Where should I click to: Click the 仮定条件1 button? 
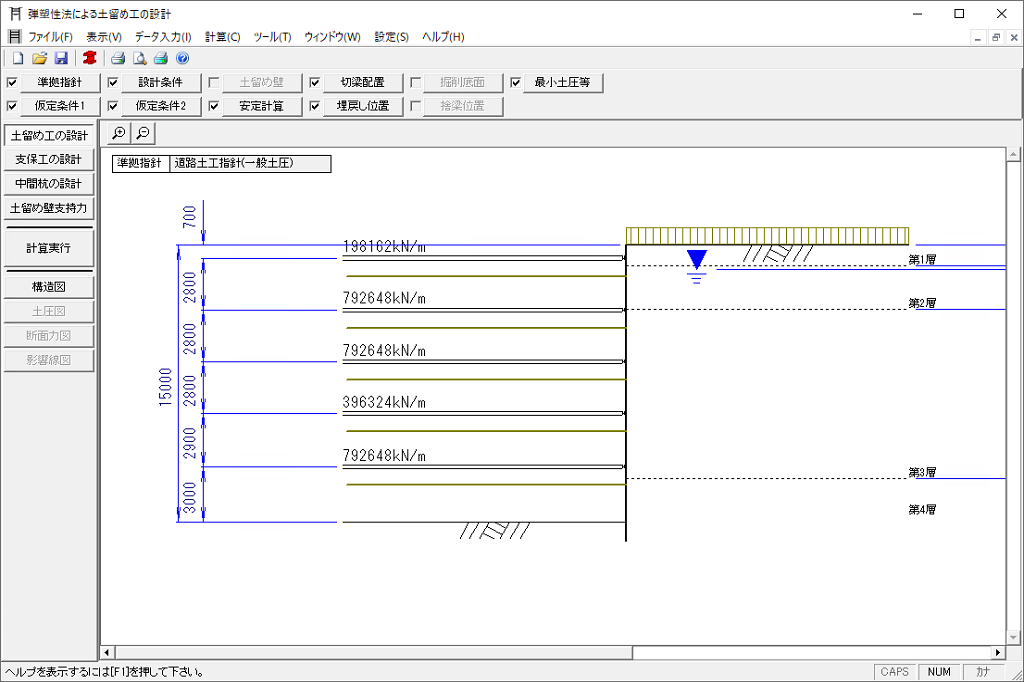[x=60, y=106]
